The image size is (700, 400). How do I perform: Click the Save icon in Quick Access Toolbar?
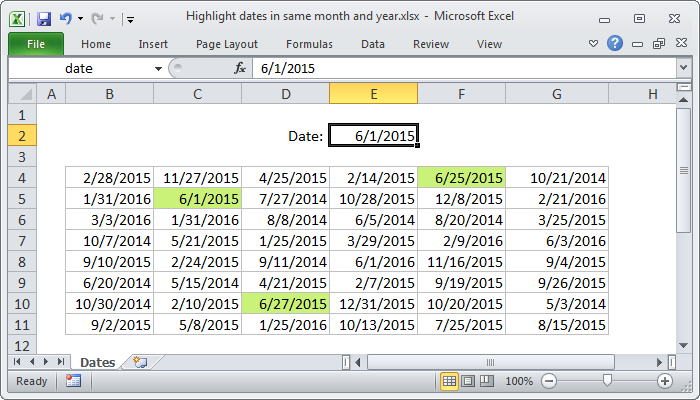[43, 18]
